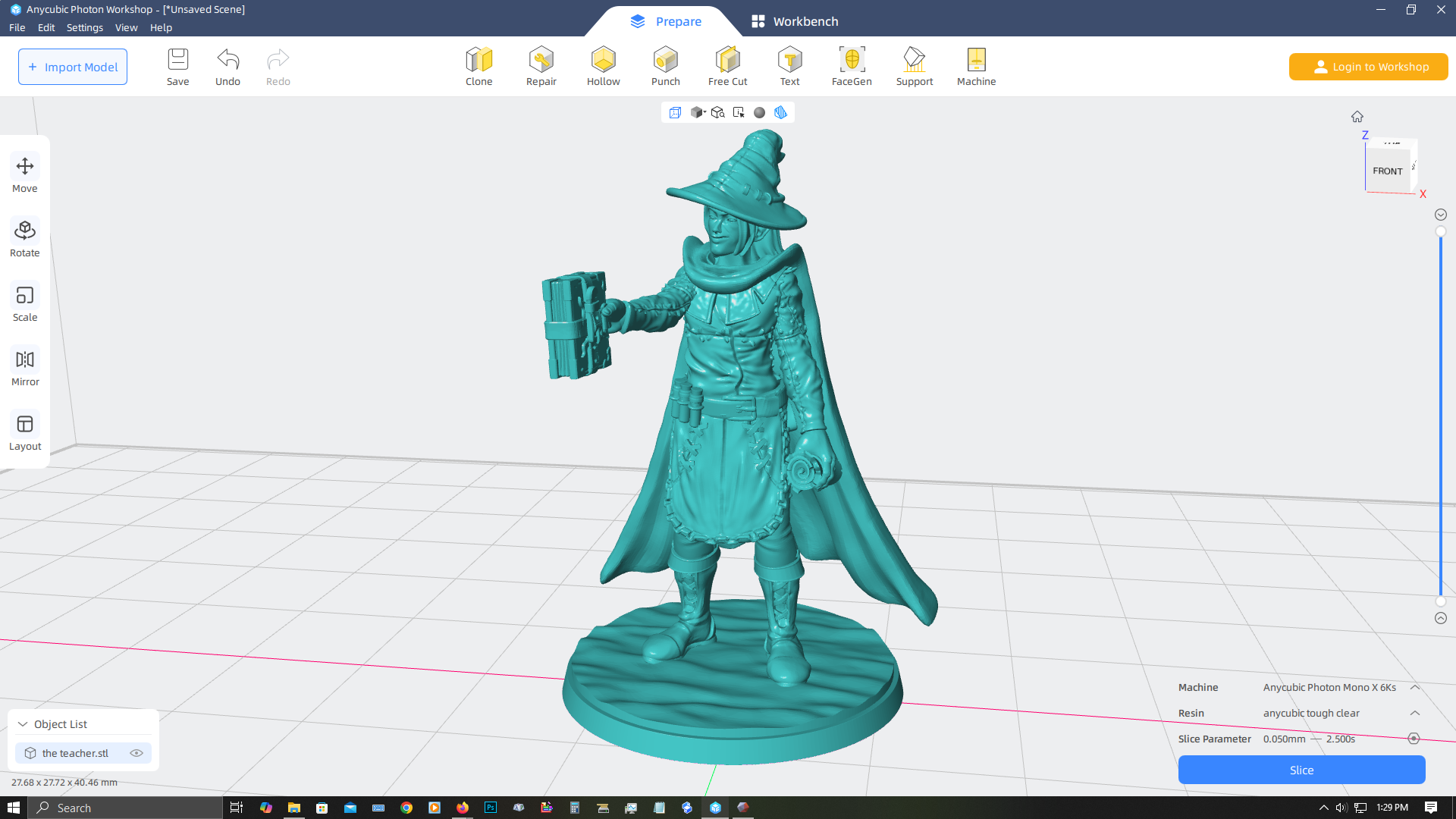1456x819 pixels.
Task: Select the Mirror tool in sidebar
Action: [x=25, y=368]
